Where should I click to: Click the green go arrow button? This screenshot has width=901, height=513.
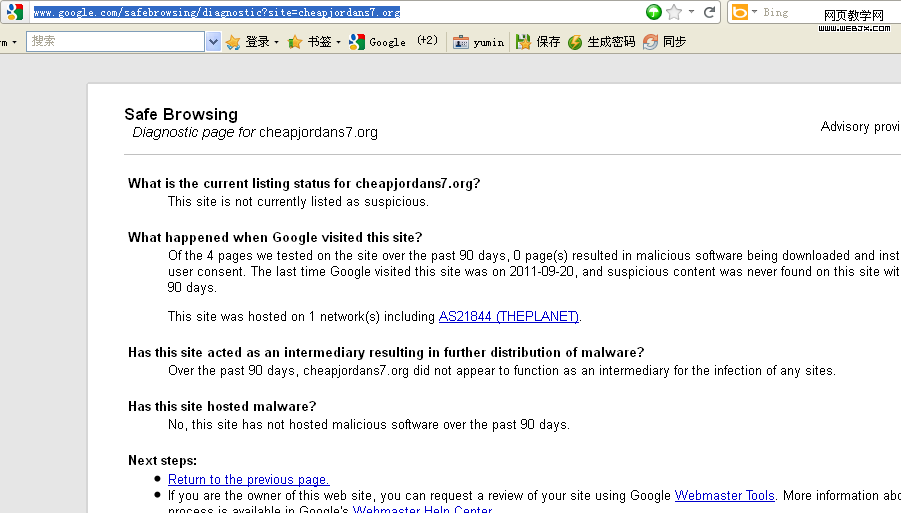(x=654, y=12)
